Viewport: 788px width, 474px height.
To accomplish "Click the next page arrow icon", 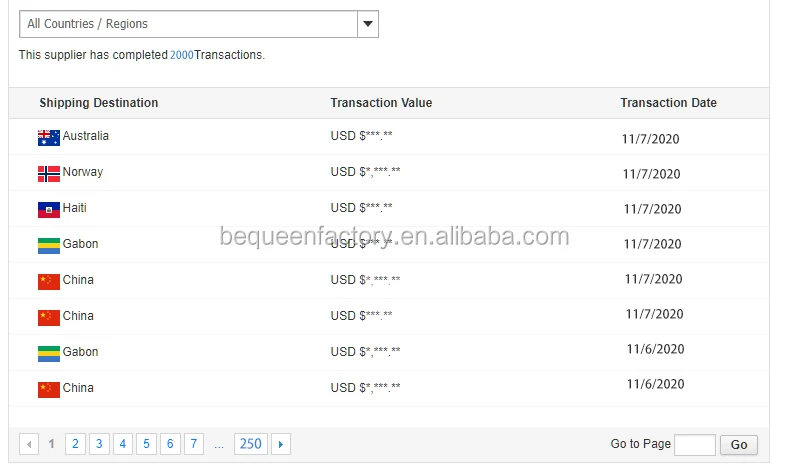I will pyautogui.click(x=281, y=444).
